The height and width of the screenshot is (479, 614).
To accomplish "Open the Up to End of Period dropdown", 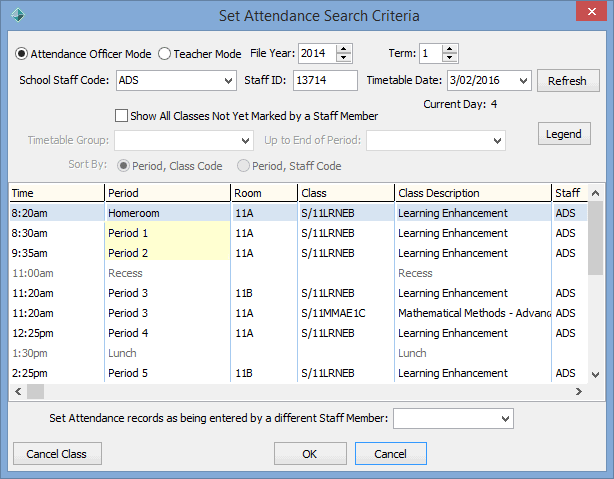I will [x=497, y=141].
